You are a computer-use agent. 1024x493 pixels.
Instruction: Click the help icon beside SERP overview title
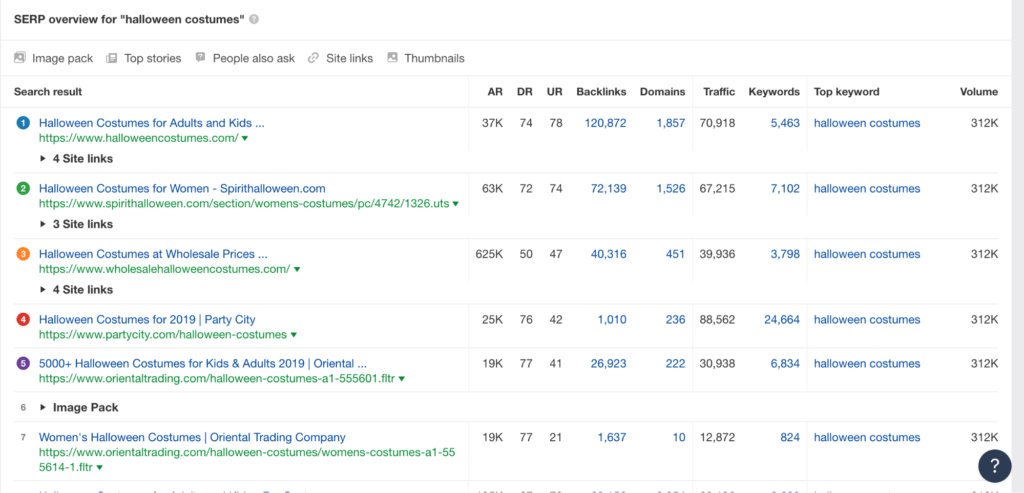tap(254, 19)
